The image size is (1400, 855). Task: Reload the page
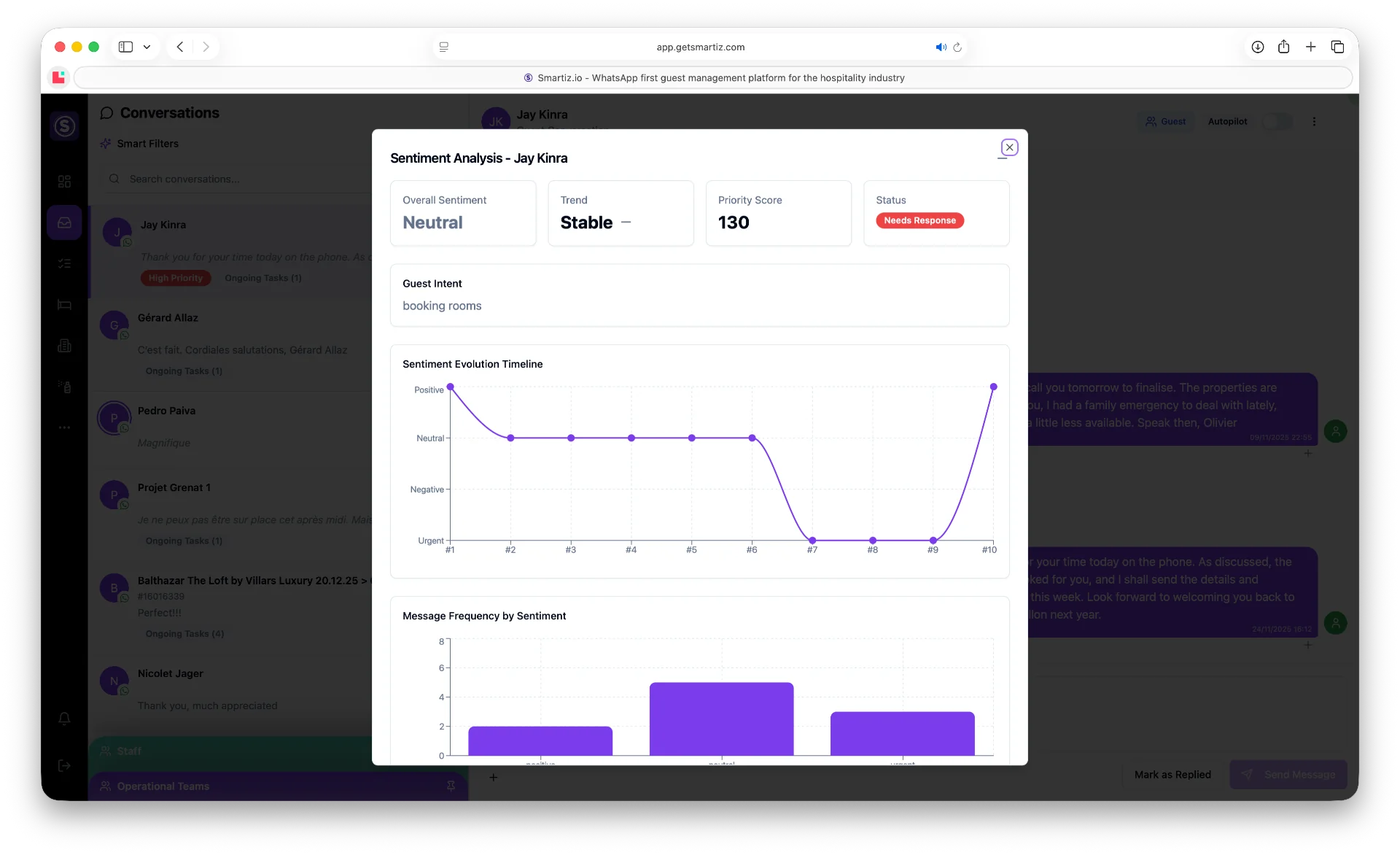957,47
